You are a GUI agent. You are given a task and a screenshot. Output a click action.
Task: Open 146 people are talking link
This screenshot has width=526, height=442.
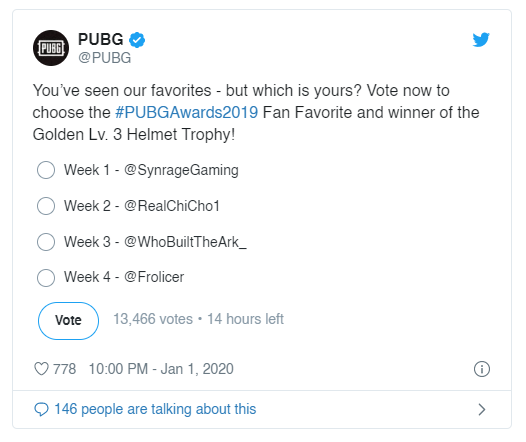click(x=155, y=409)
